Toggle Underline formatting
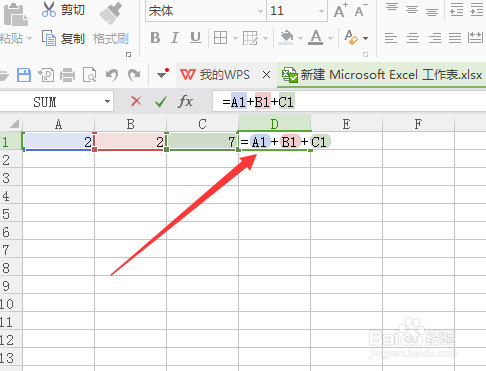486x371 pixels. pyautogui.click(x=195, y=38)
